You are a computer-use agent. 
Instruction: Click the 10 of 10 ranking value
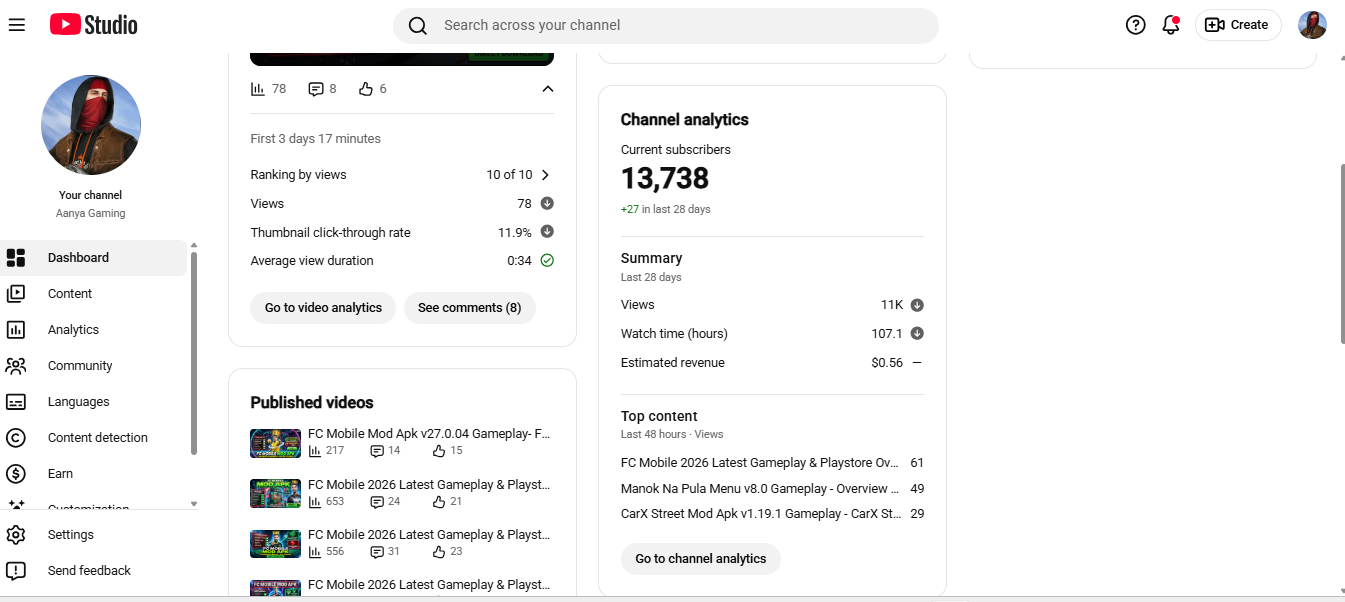pos(509,175)
